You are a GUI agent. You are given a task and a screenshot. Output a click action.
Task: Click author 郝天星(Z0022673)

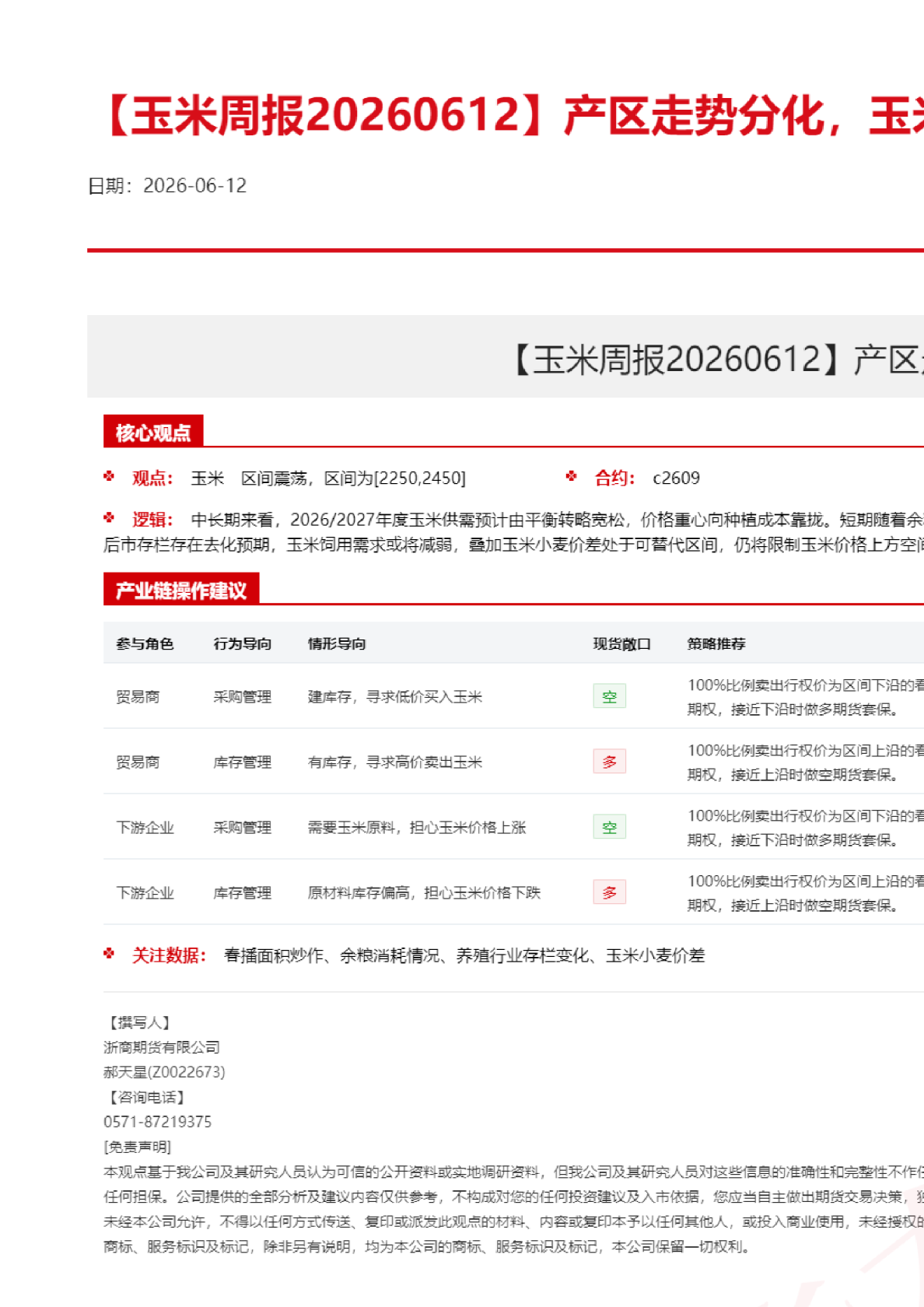(164, 1073)
